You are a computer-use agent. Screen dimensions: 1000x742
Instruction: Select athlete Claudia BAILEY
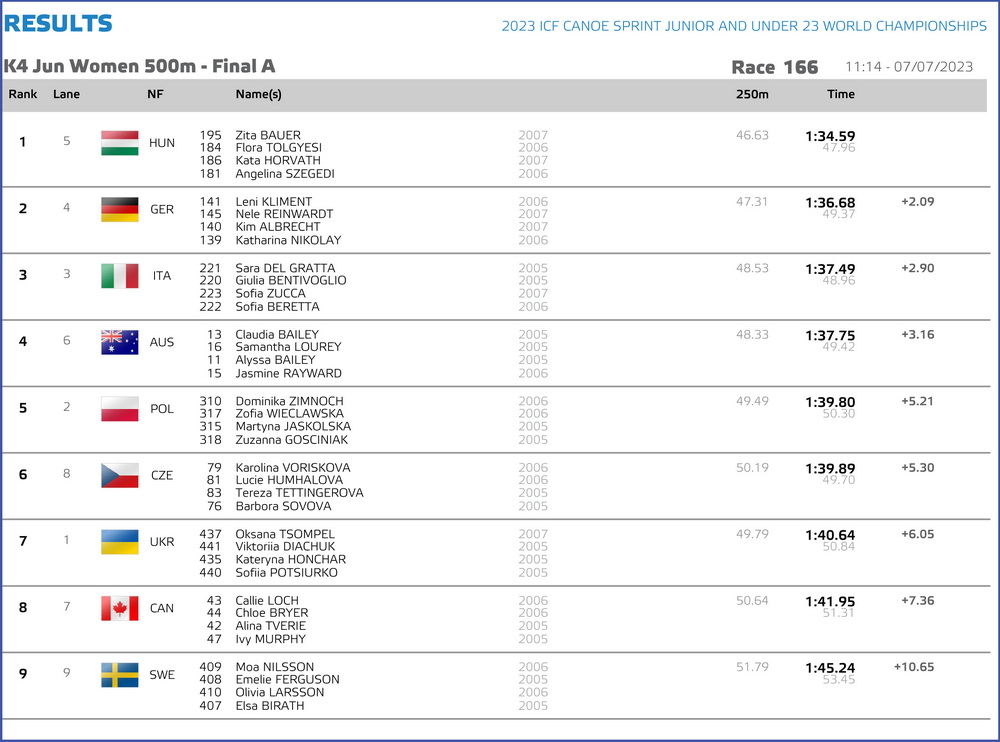[277, 334]
